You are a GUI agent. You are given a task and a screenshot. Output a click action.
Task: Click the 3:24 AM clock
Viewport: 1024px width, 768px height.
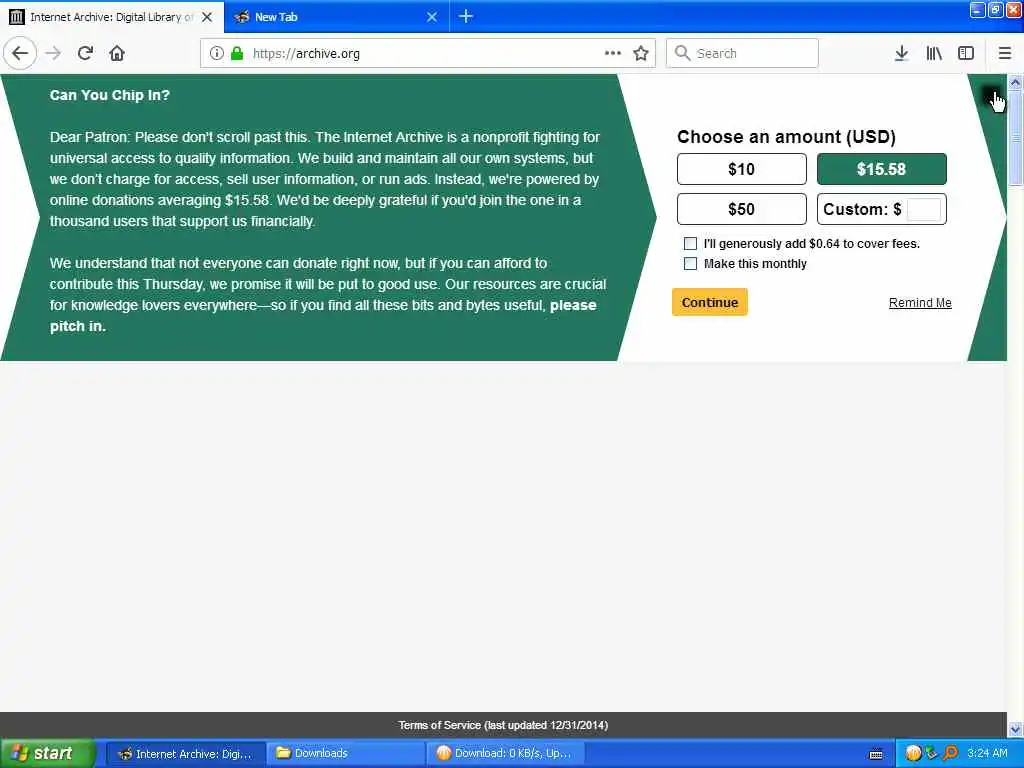pos(987,753)
